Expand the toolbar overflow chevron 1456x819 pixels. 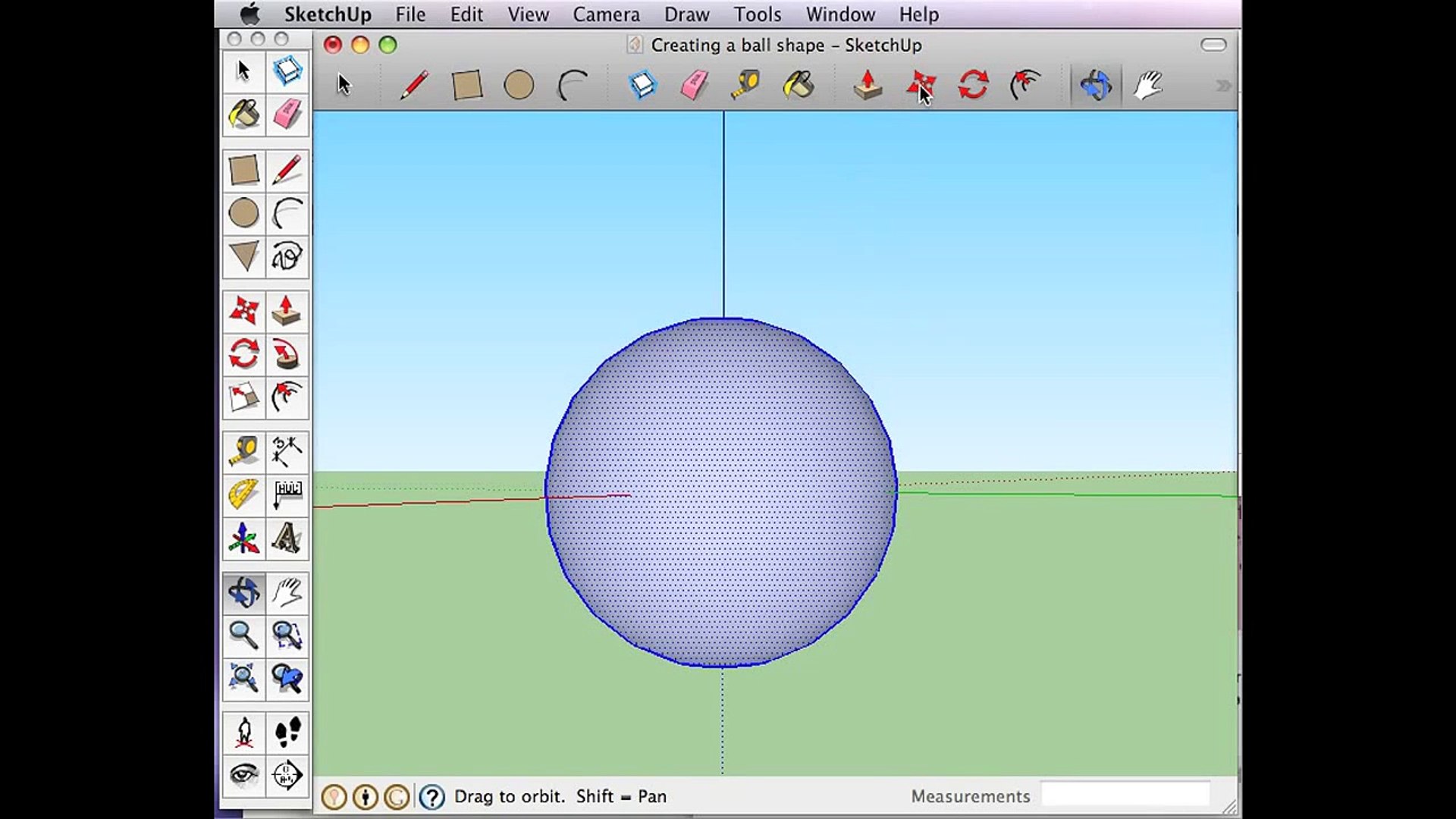point(1222,86)
